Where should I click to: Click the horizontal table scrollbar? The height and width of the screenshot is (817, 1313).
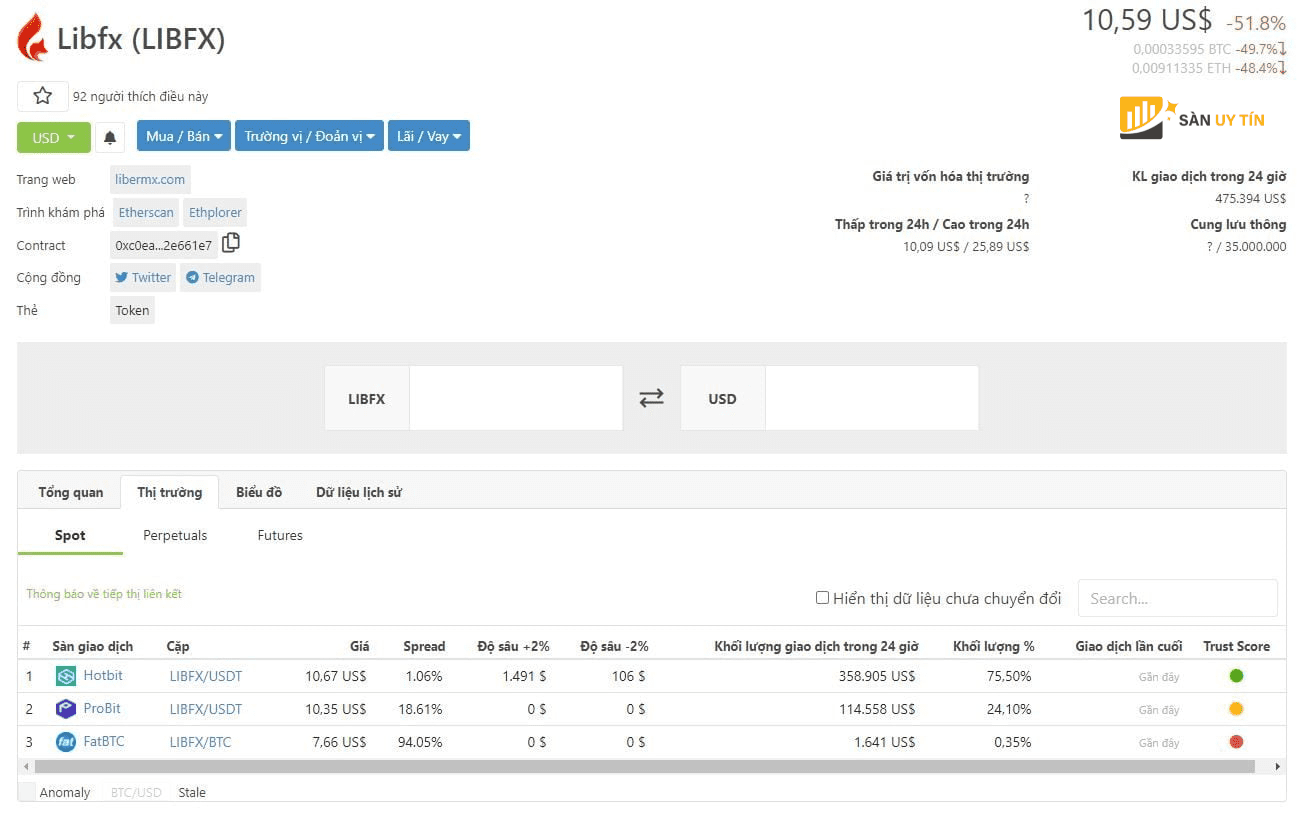point(644,767)
